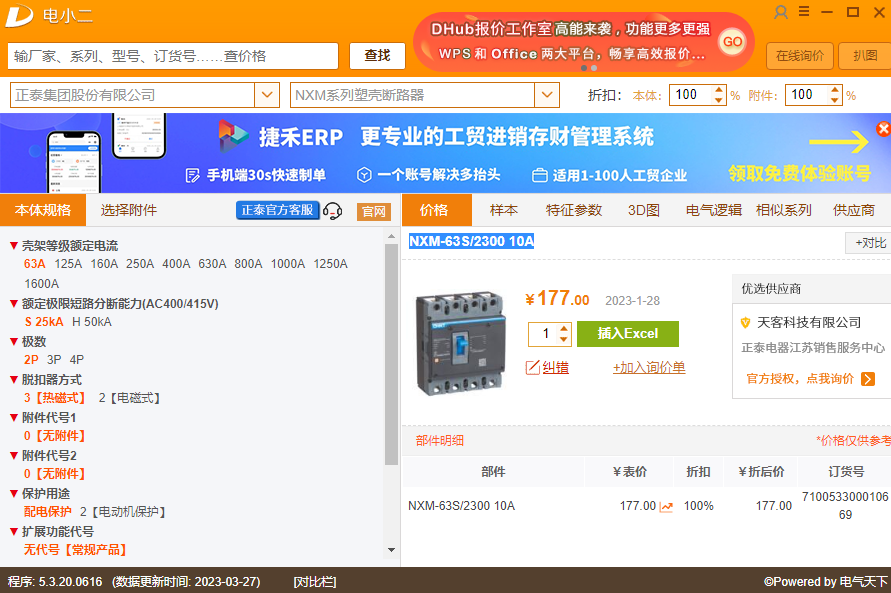Open the 3D图 tab
This screenshot has width=891, height=593.
(643, 210)
